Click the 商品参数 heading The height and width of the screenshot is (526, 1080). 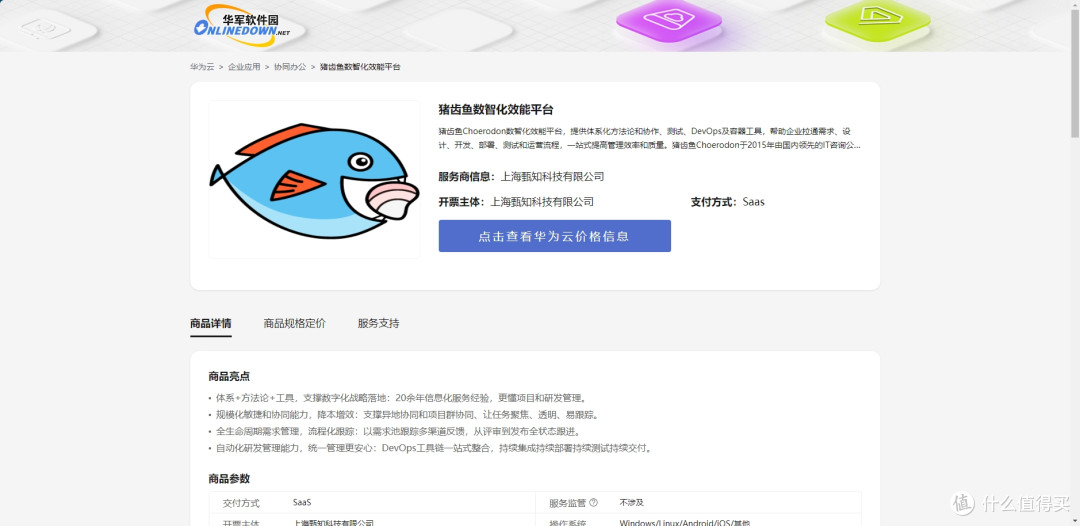(x=229, y=478)
